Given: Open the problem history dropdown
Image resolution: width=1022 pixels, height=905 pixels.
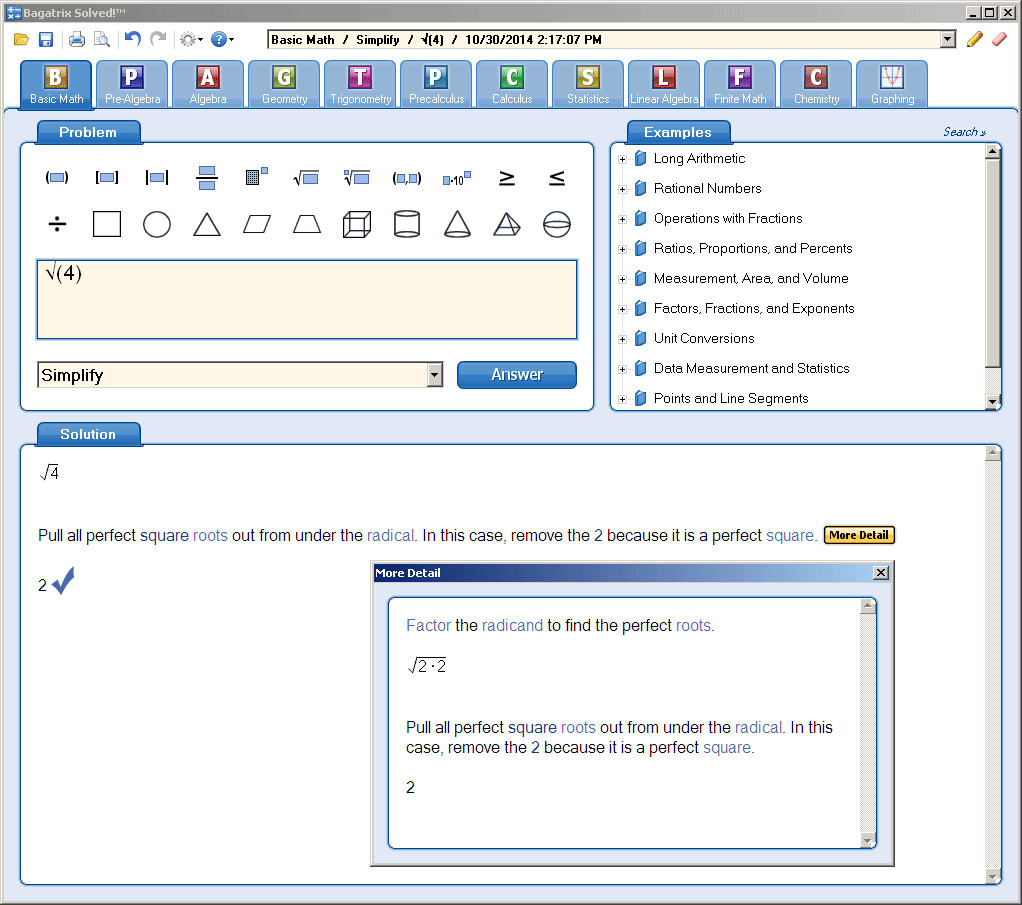Looking at the screenshot, I should tap(948, 40).
